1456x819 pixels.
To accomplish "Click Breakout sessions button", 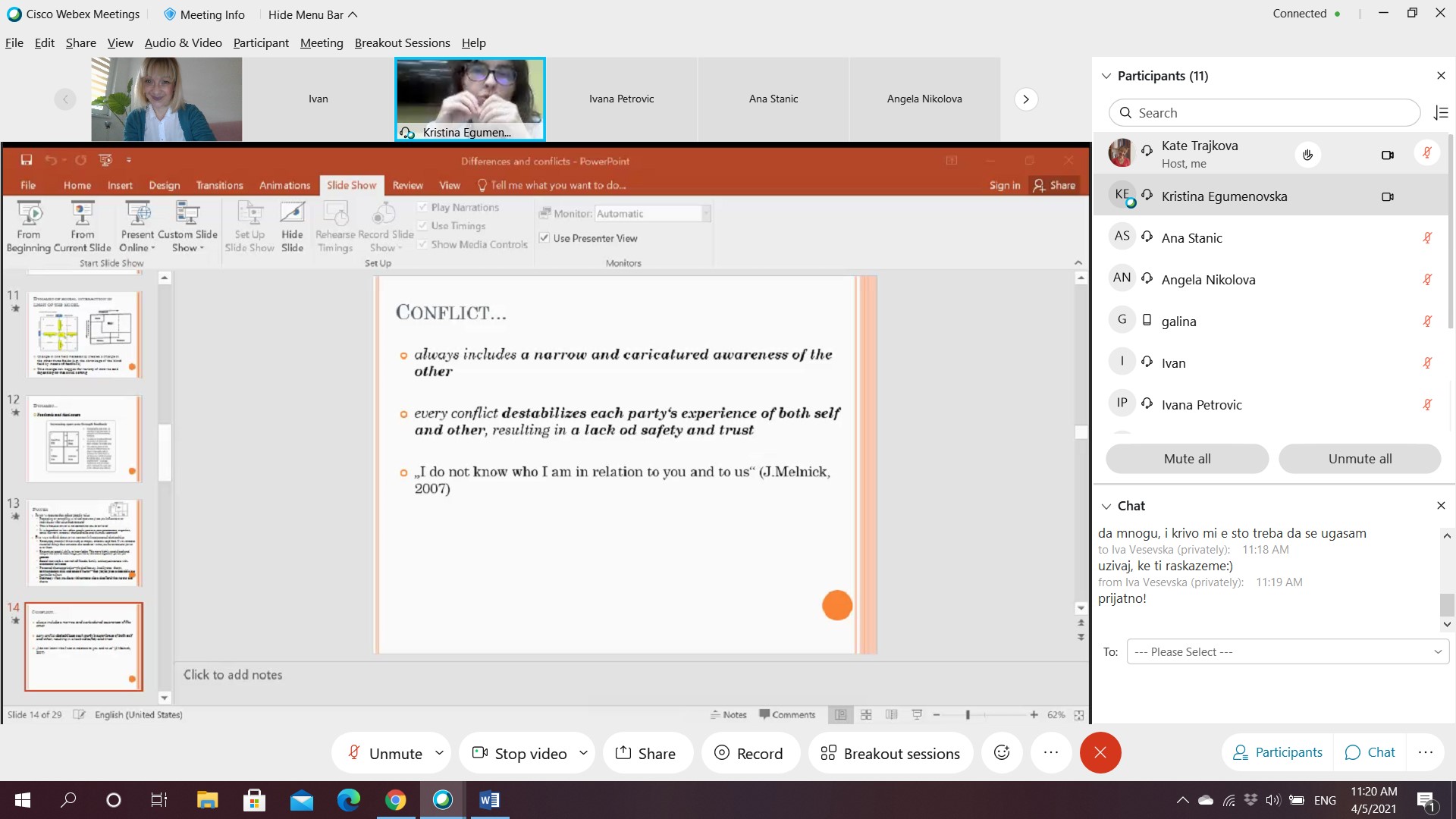I will (x=890, y=753).
